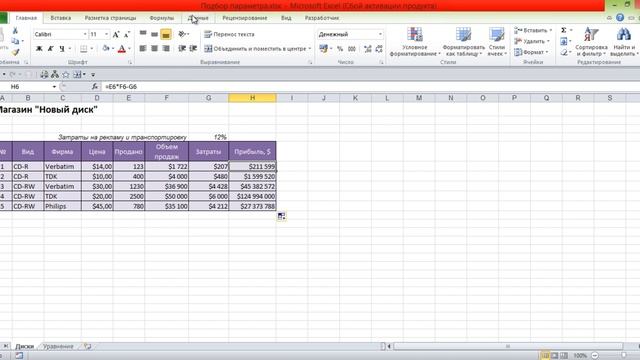Viewport: 640px width, 360px height.
Task: Decrease decimal places
Action: coord(379,49)
